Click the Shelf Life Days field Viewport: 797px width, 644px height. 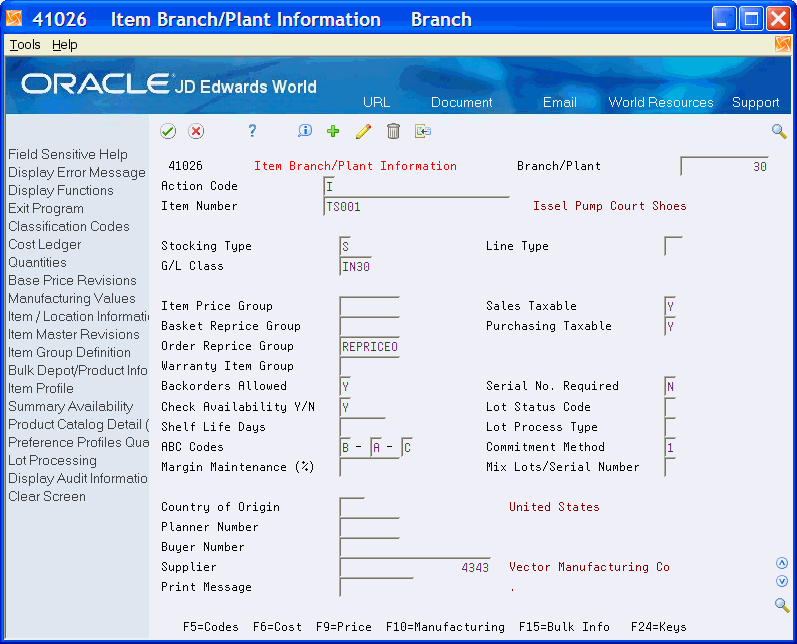(362, 427)
